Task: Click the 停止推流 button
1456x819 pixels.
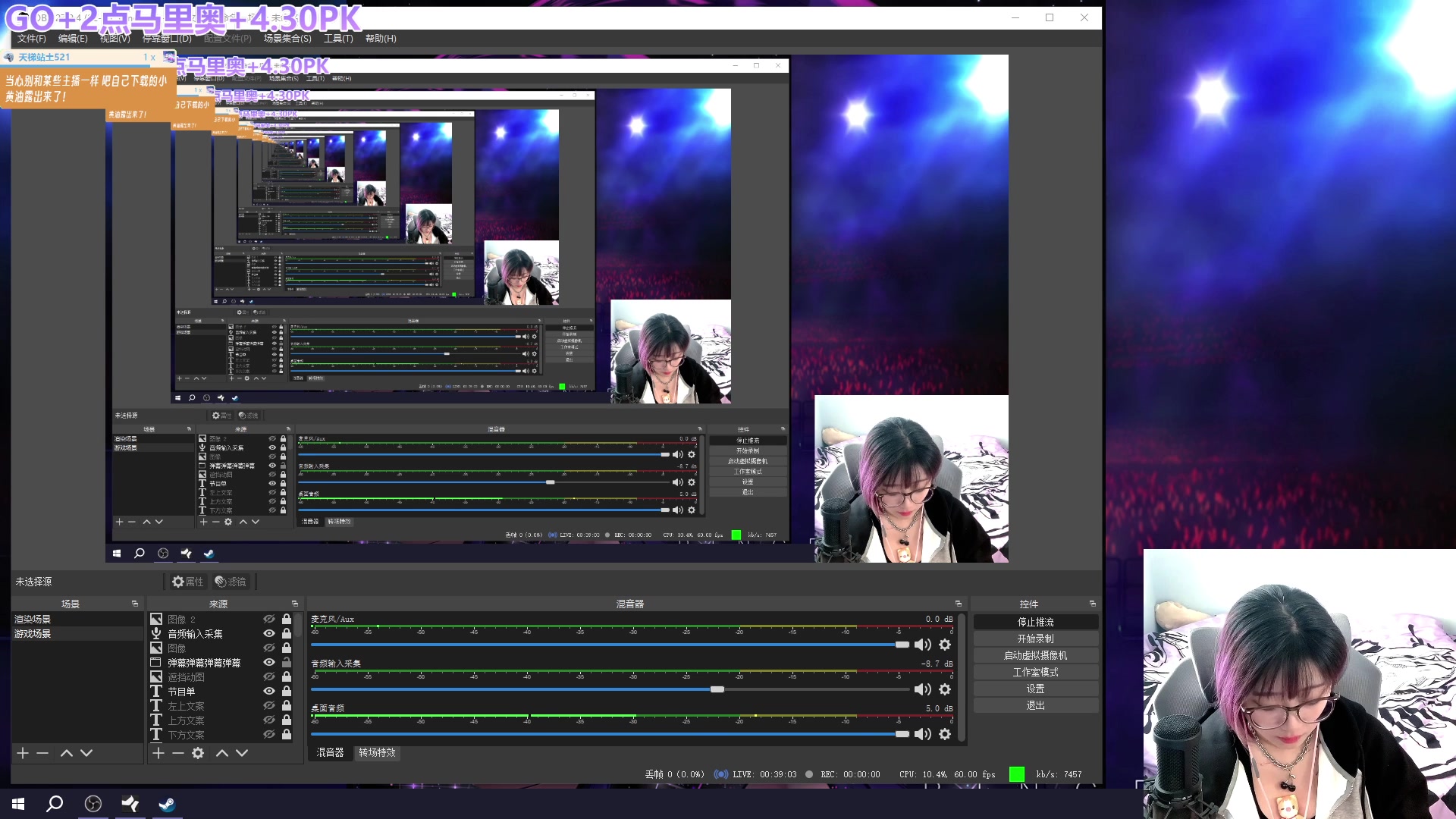Action: [1035, 622]
